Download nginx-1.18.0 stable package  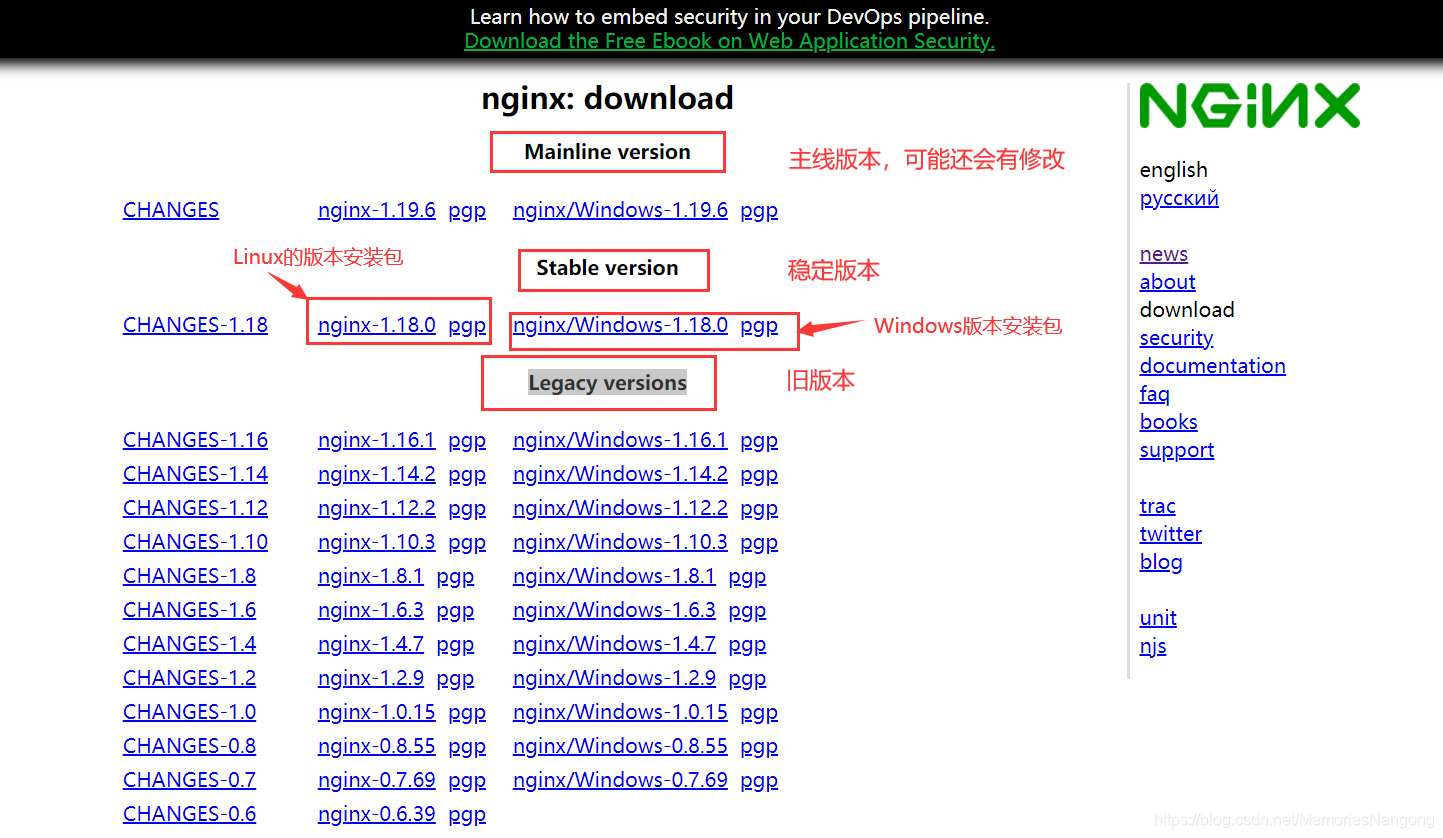(x=377, y=325)
